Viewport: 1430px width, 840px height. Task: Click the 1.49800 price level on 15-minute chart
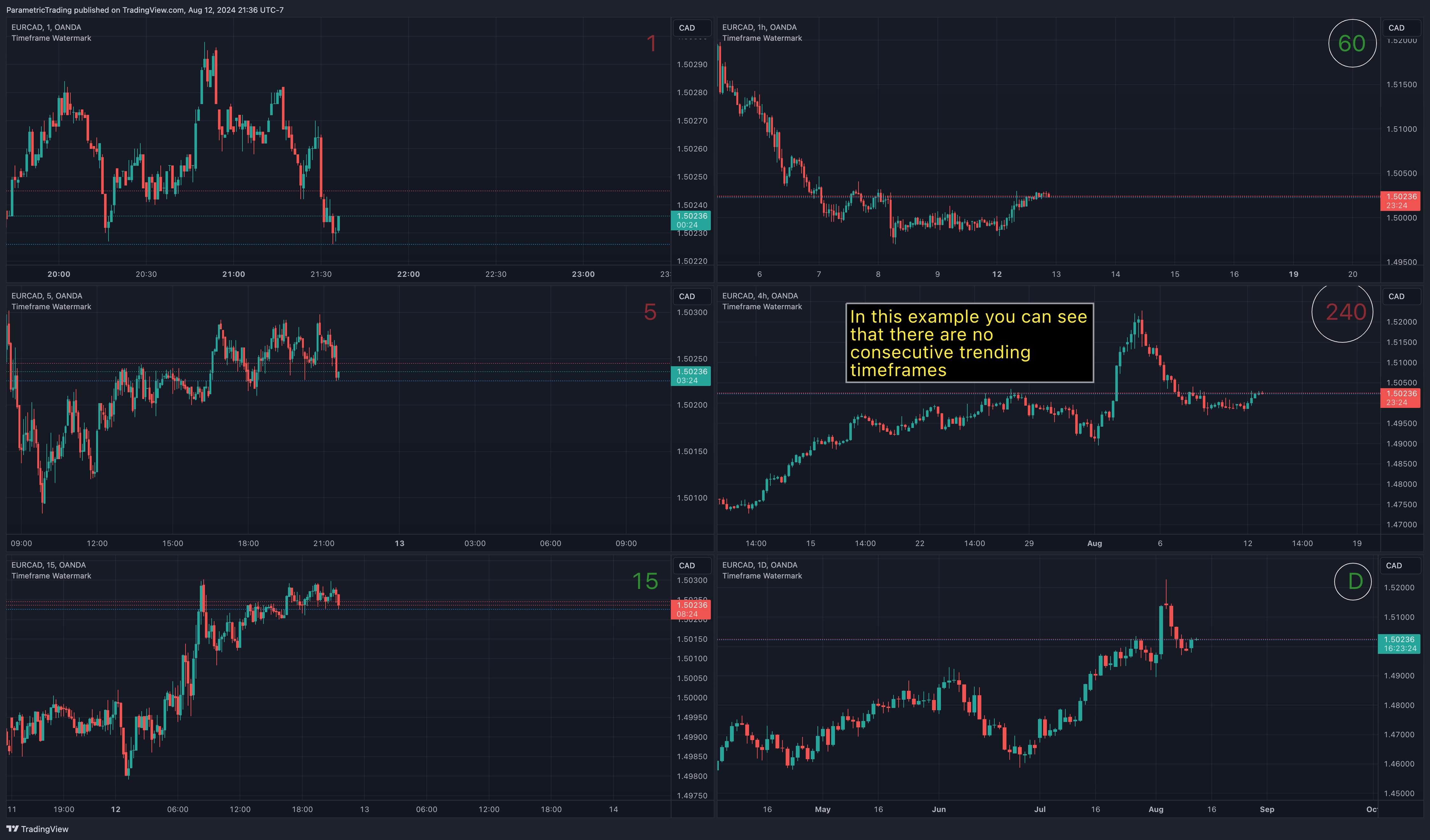click(692, 776)
